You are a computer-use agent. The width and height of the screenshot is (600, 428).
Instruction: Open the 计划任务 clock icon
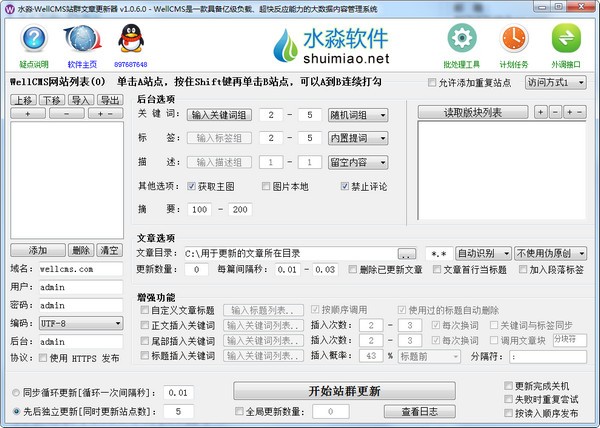(x=513, y=39)
